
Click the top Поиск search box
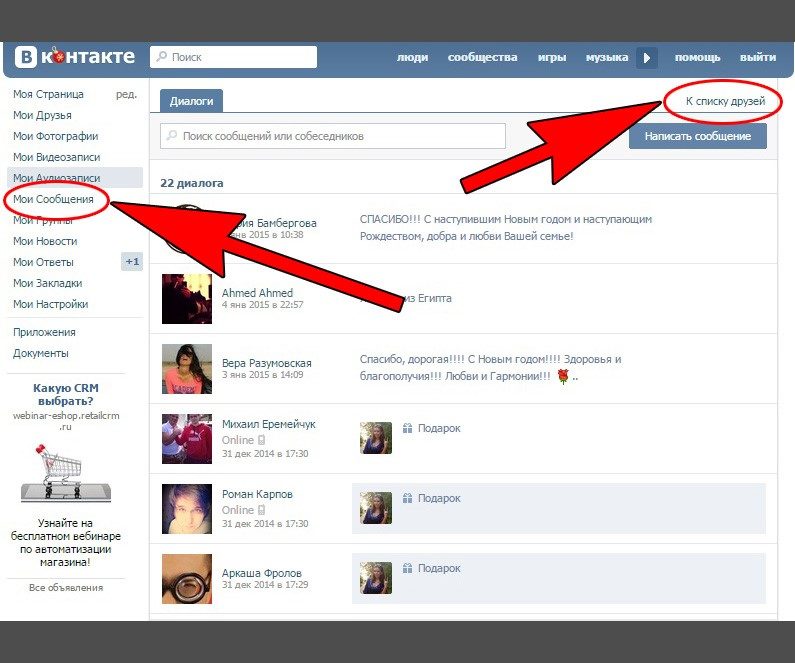pos(233,57)
